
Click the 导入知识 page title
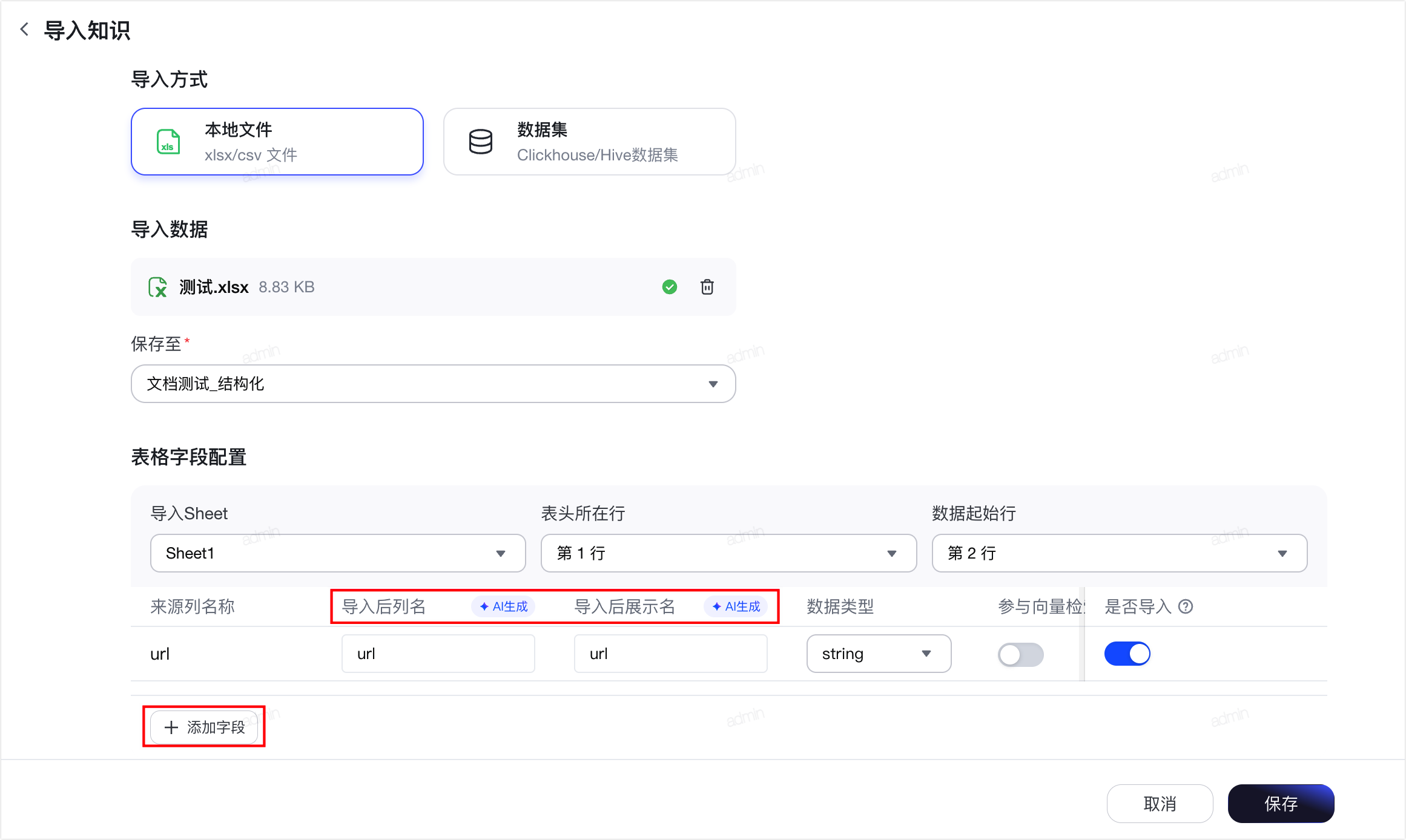click(87, 30)
